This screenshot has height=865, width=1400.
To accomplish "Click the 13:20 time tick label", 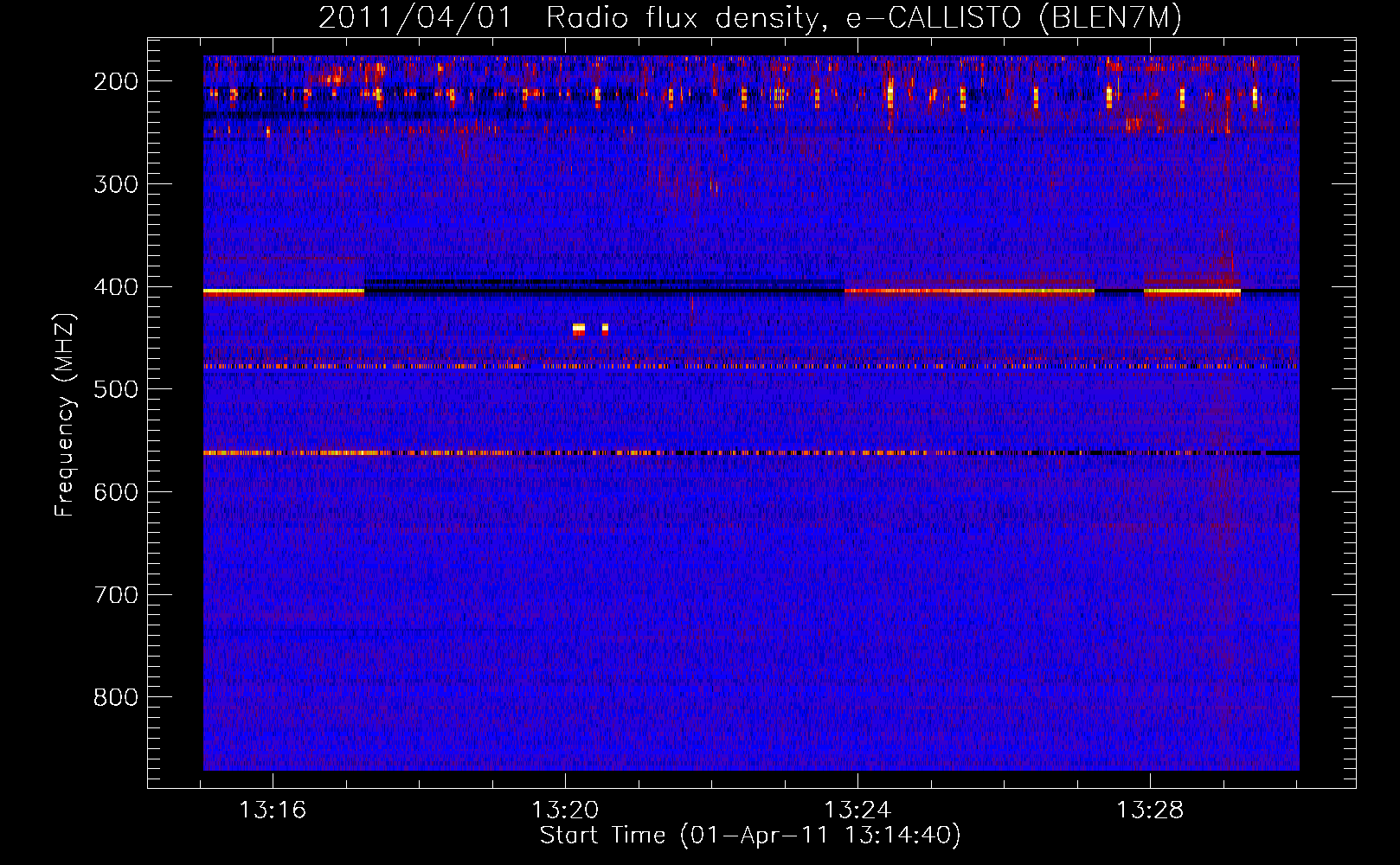I will tap(565, 811).
